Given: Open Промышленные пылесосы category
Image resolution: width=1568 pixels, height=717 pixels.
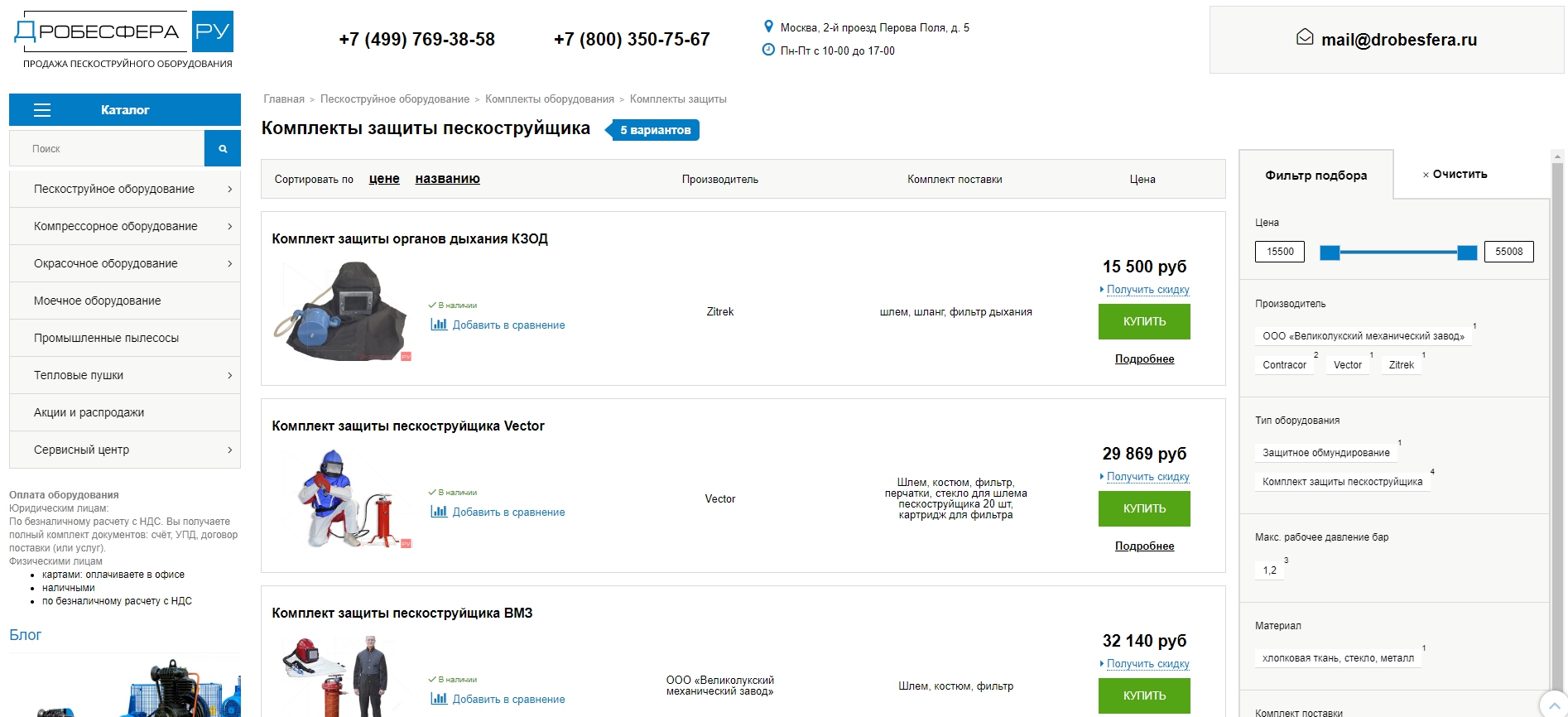Looking at the screenshot, I should (x=125, y=338).
